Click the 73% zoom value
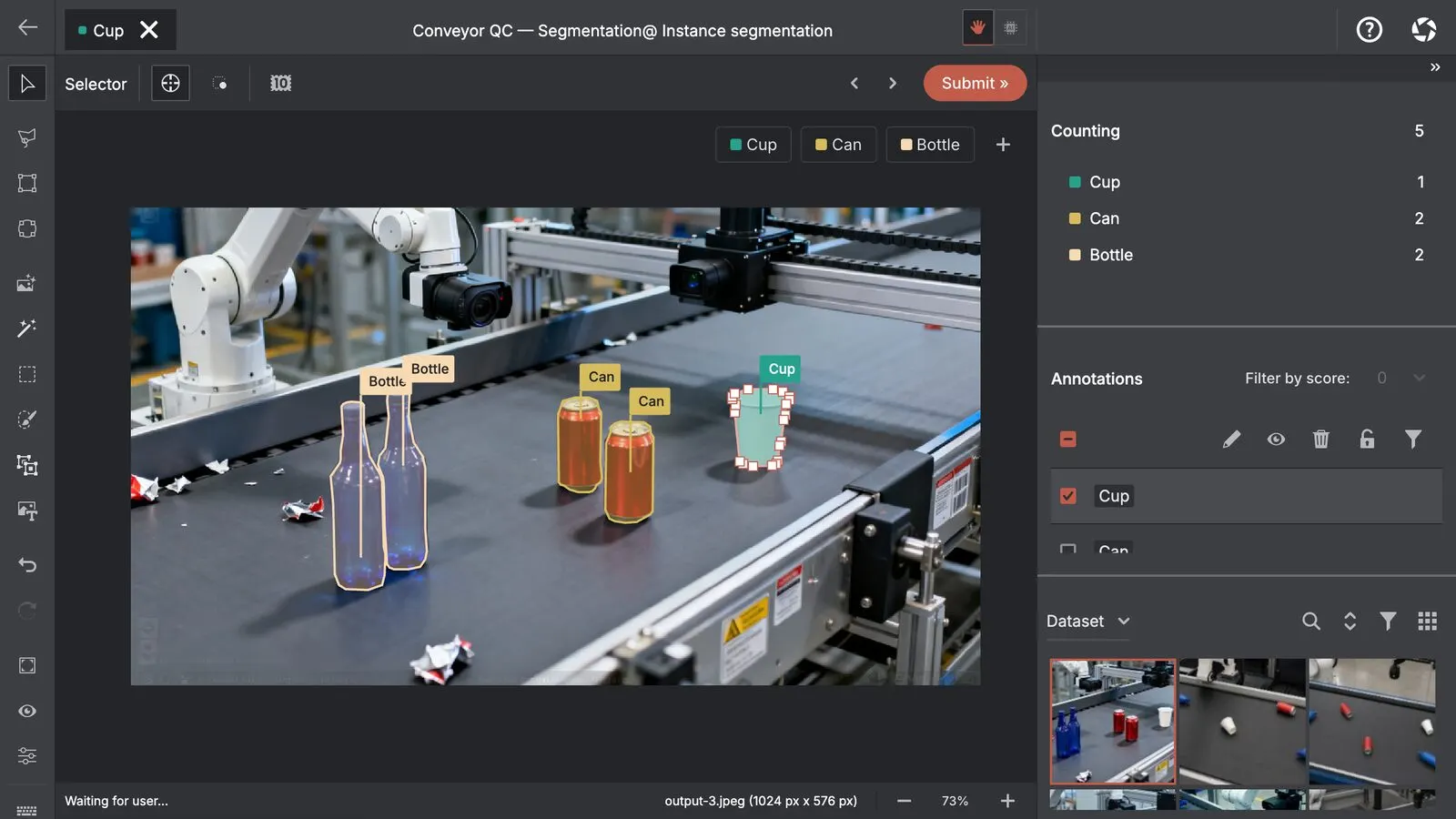This screenshot has height=819, width=1456. point(955,801)
